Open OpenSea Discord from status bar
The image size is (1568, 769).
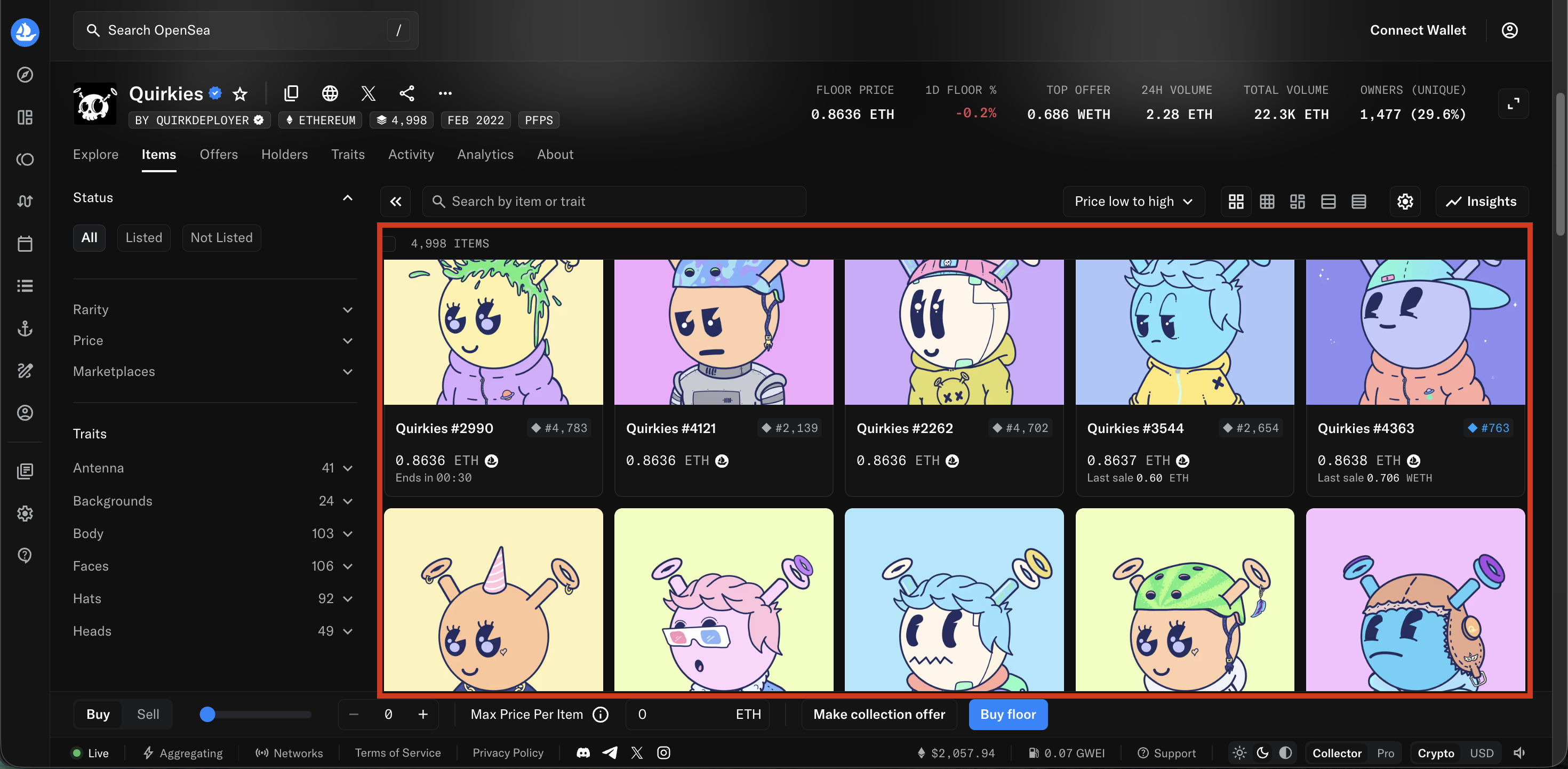click(582, 752)
